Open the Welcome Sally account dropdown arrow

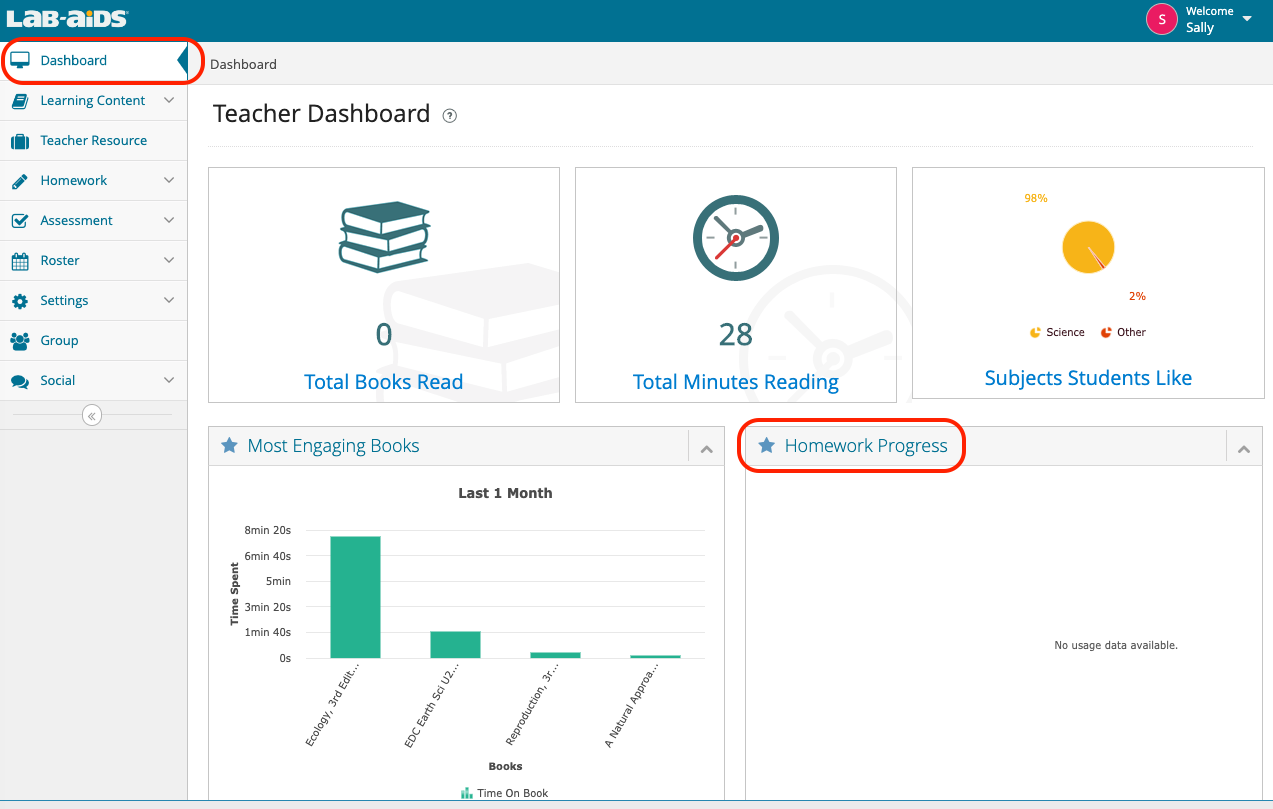(x=1246, y=19)
